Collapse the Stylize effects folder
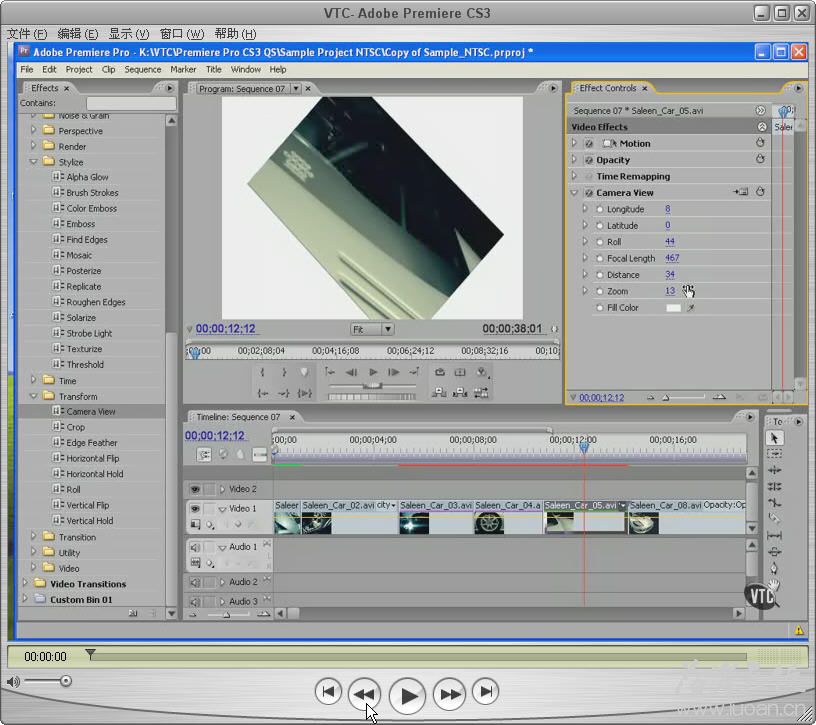The image size is (816, 725). click(x=33, y=162)
